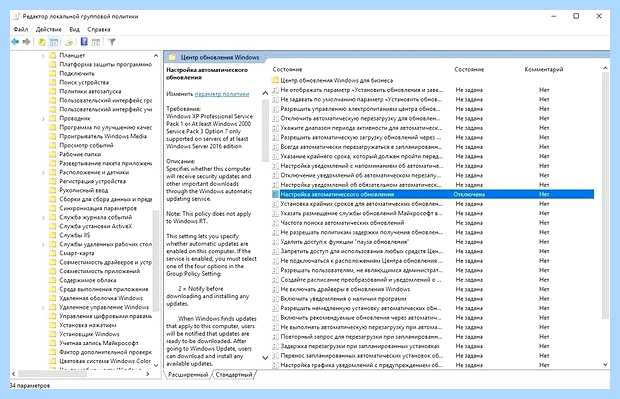Viewport: 620px width, 399px height.
Task: Select policy Указать размещение службы обновлений Майкрософт
Action: click(362, 213)
